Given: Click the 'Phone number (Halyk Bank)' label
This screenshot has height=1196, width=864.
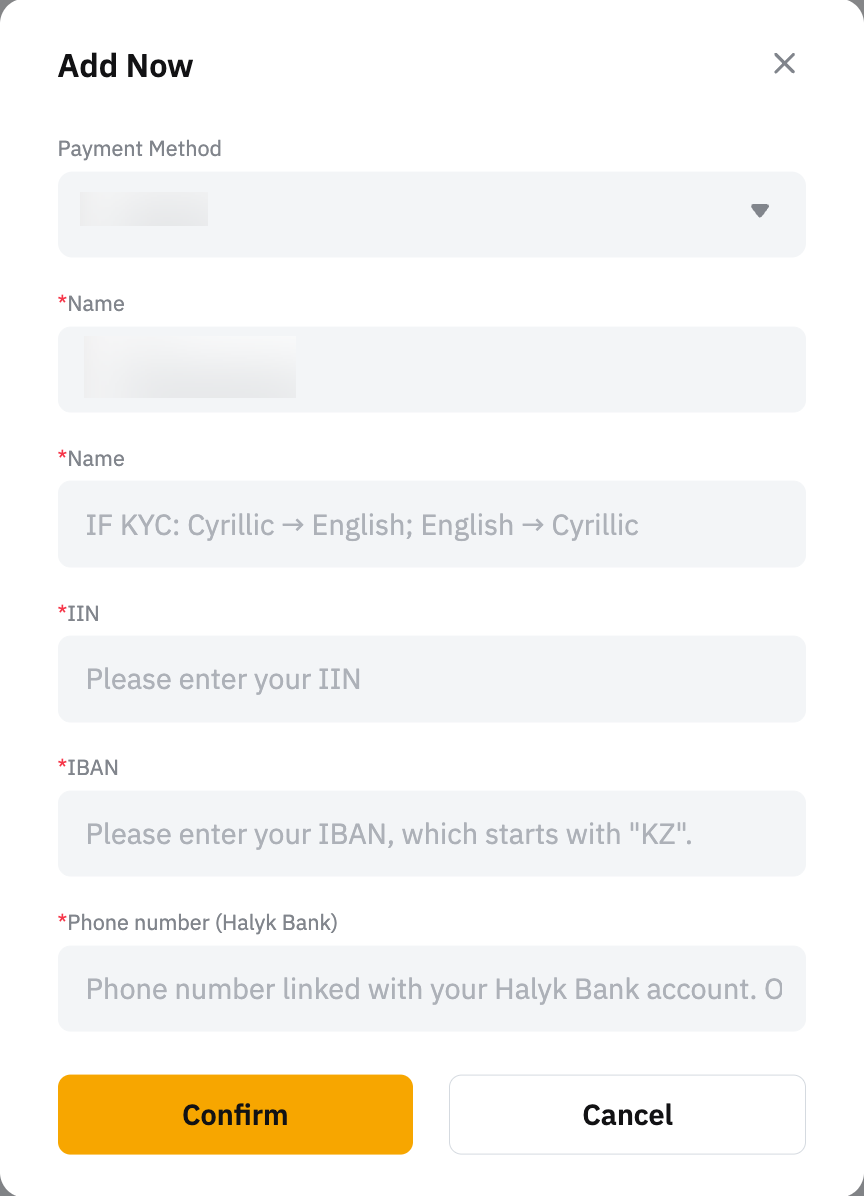Looking at the screenshot, I should 202,923.
